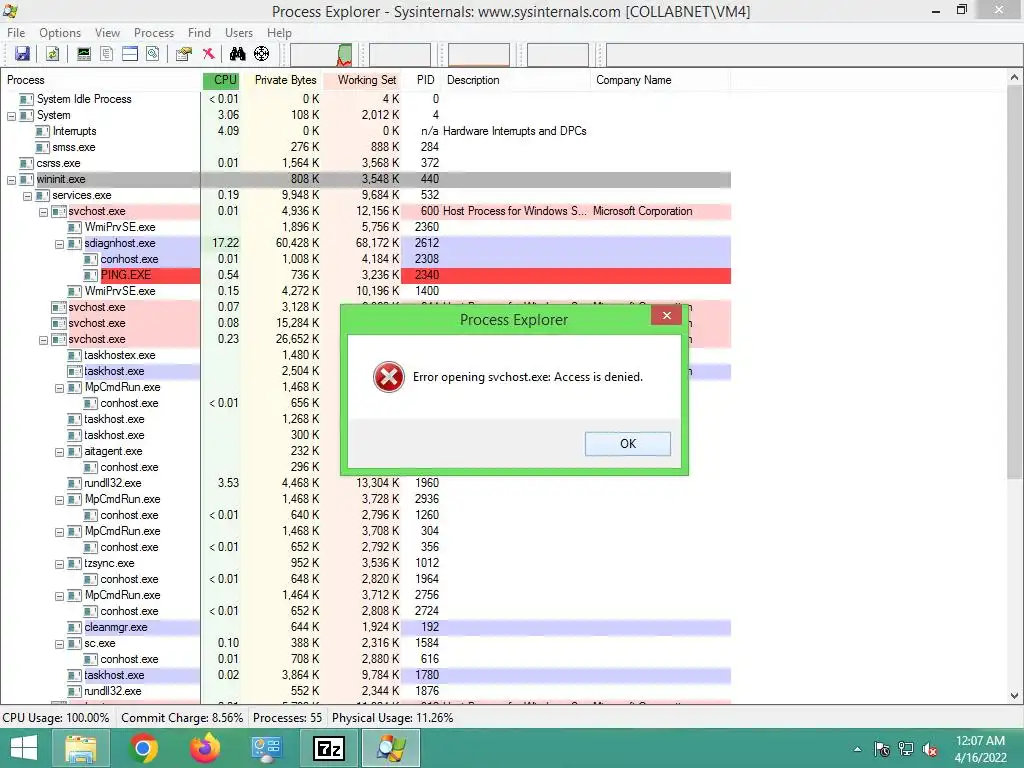This screenshot has width=1024, height=768.
Task: Sort by the Working Set column header
Action: pyautogui.click(x=362, y=80)
